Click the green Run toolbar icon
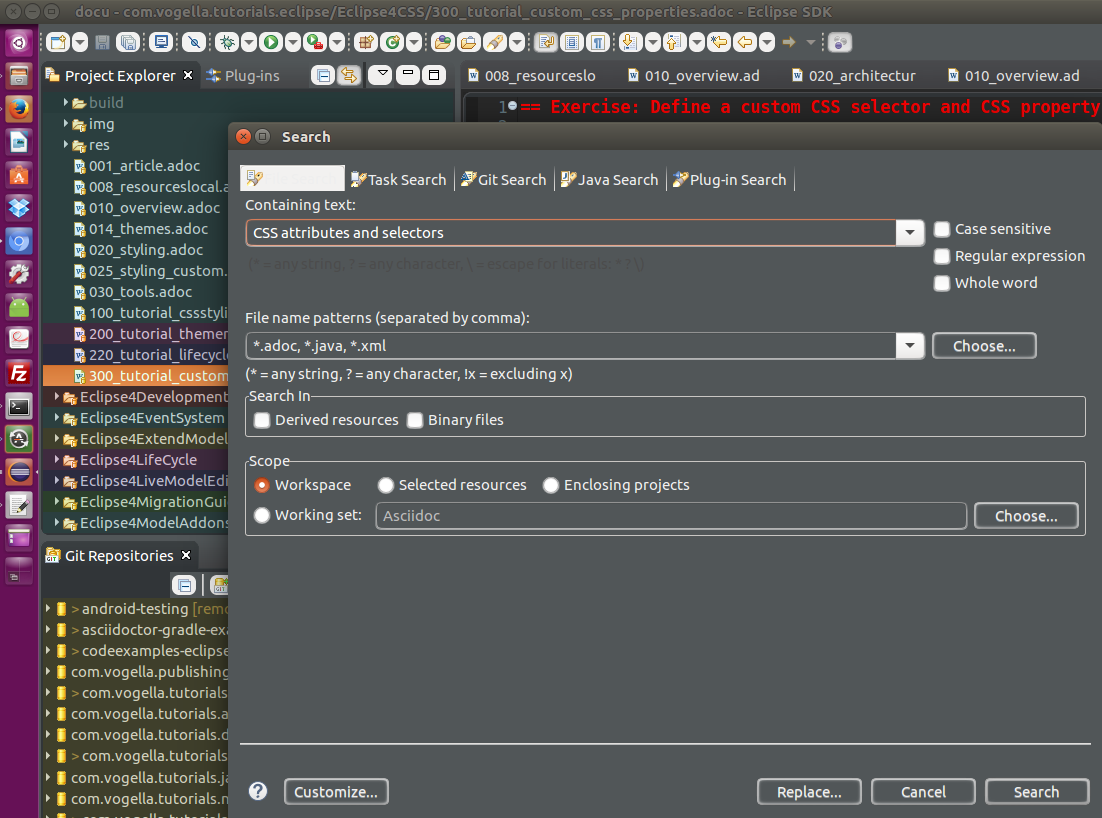This screenshot has width=1102, height=818. tap(271, 42)
